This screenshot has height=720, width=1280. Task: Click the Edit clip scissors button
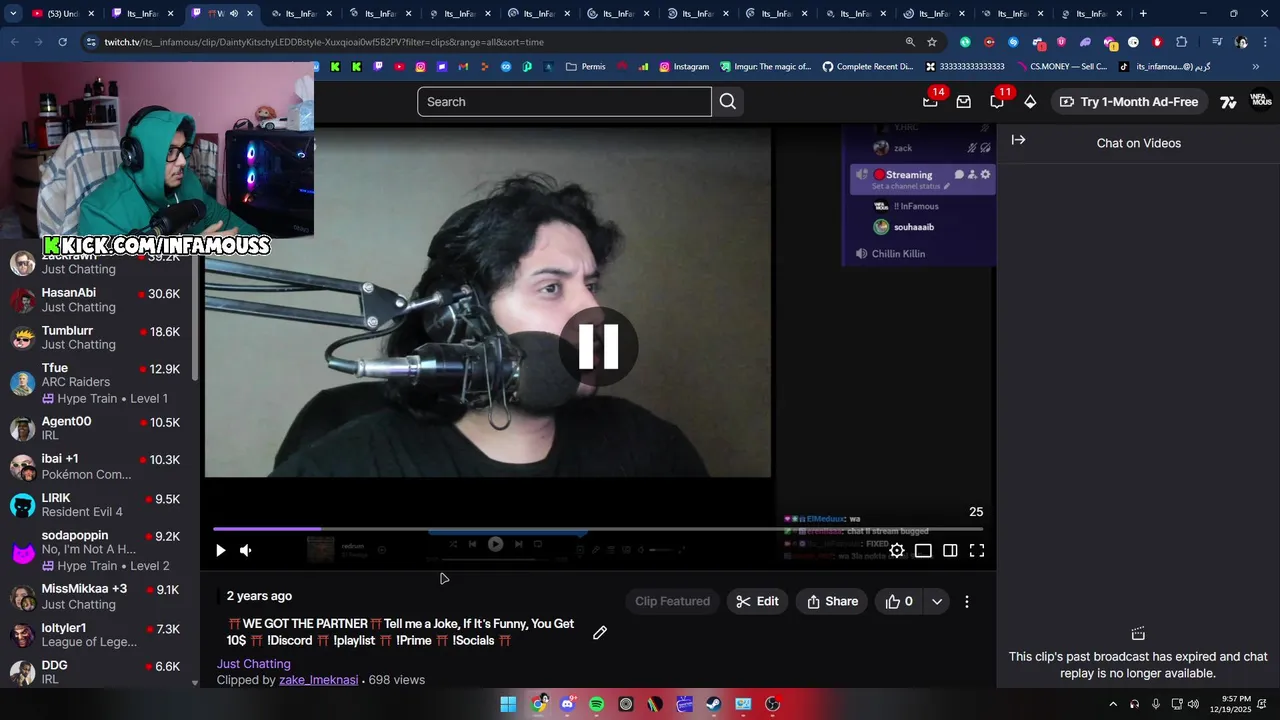click(x=757, y=601)
